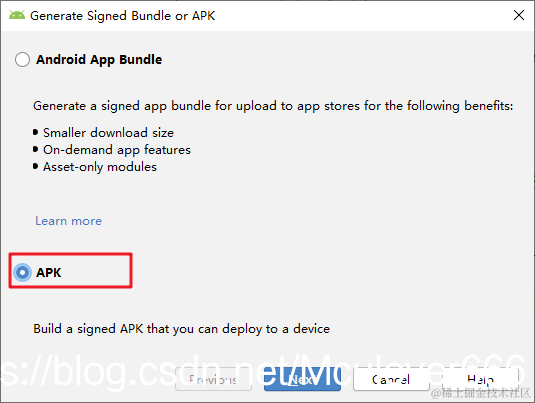This screenshot has width=535, height=403.
Task: Click the 'Build a signed APK' description
Action: 182,329
